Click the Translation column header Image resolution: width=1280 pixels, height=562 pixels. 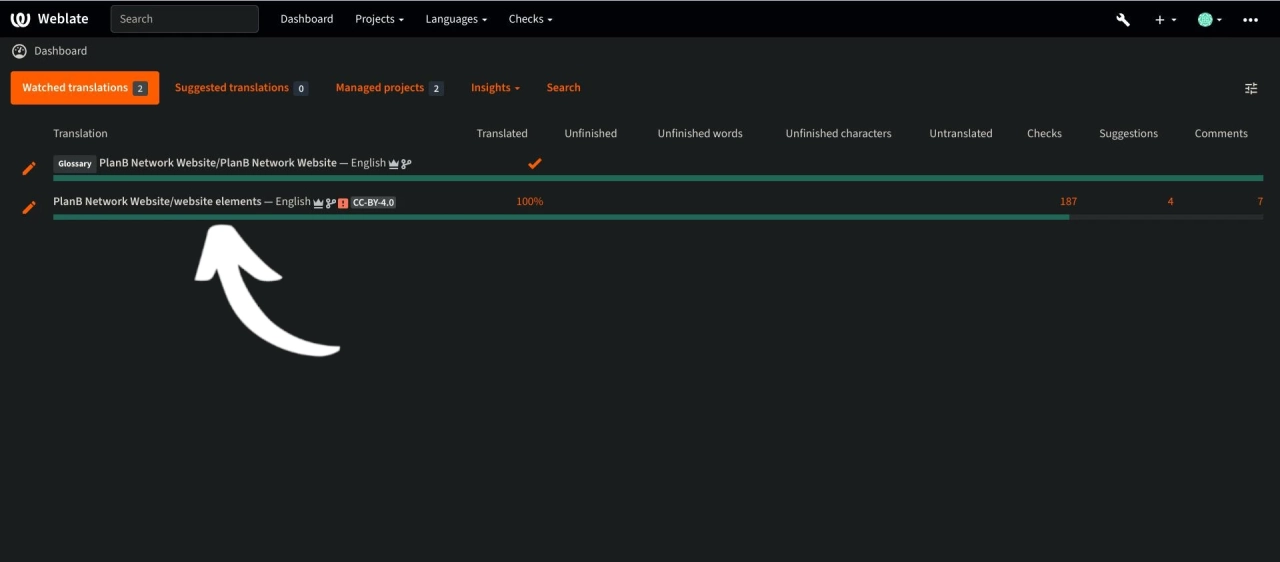point(80,133)
